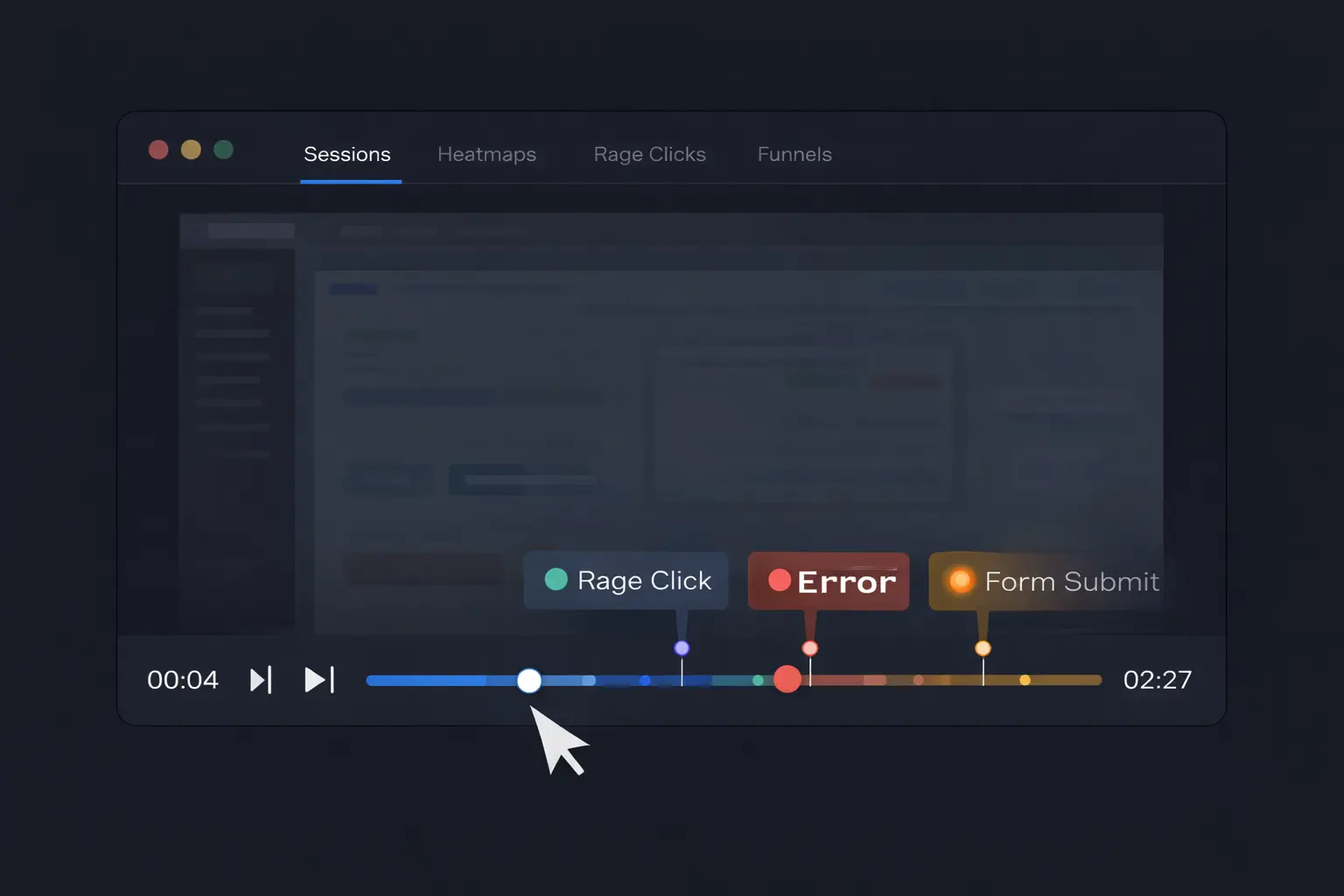Click the orange glow dot in Form Submit badge
This screenshot has height=896, width=1344.
coord(960,580)
